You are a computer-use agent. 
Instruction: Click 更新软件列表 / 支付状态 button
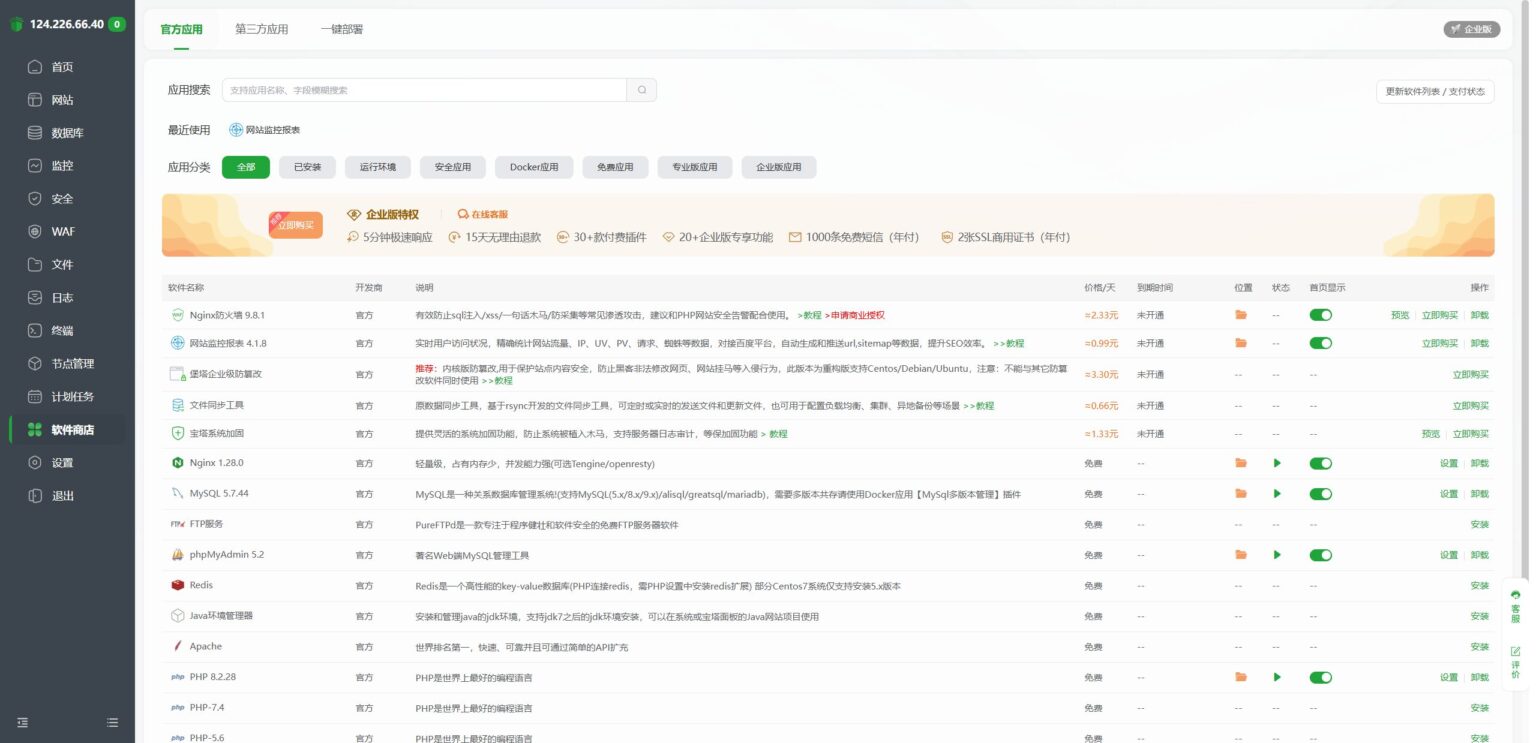click(1435, 91)
